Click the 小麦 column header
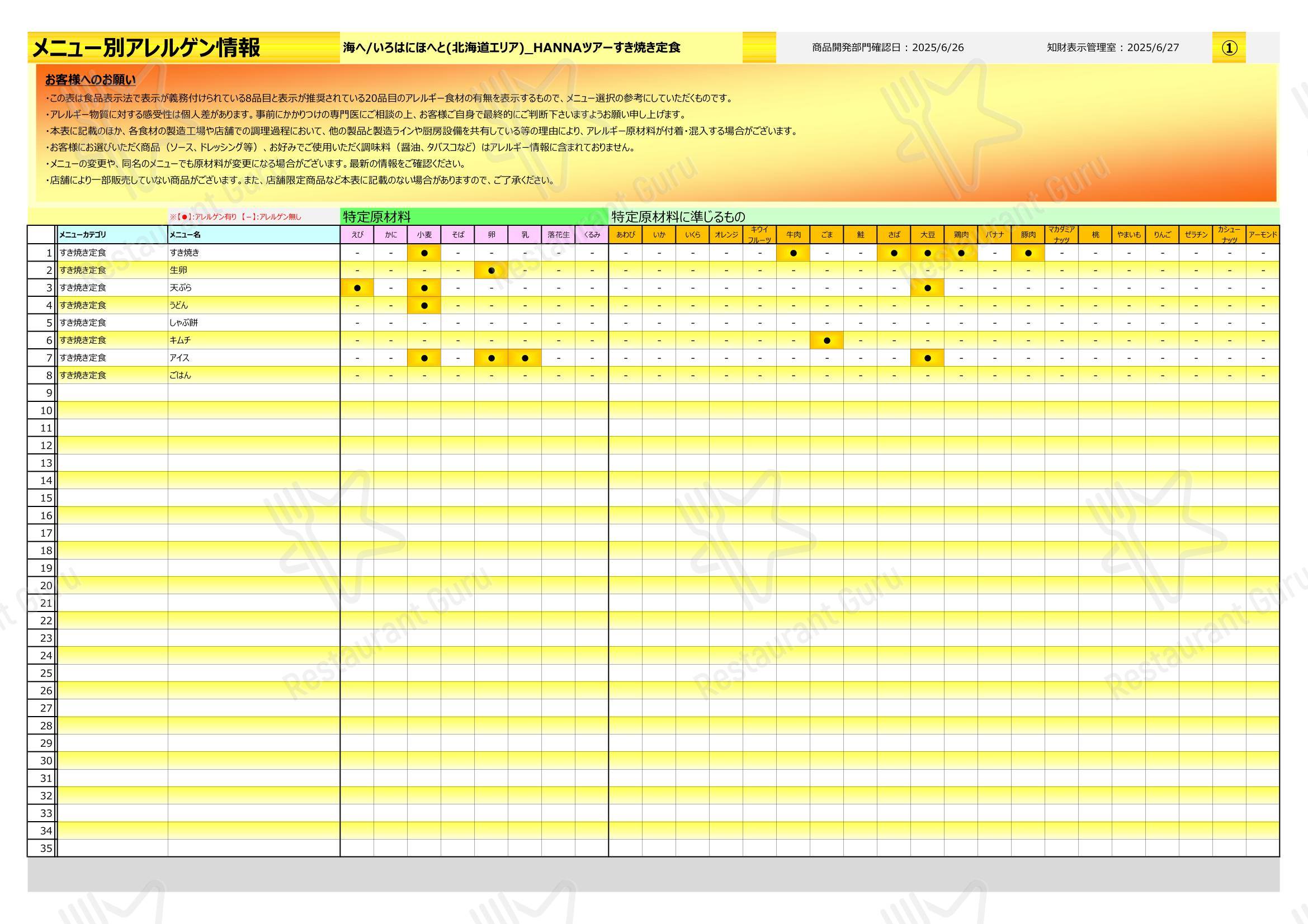 click(x=424, y=235)
